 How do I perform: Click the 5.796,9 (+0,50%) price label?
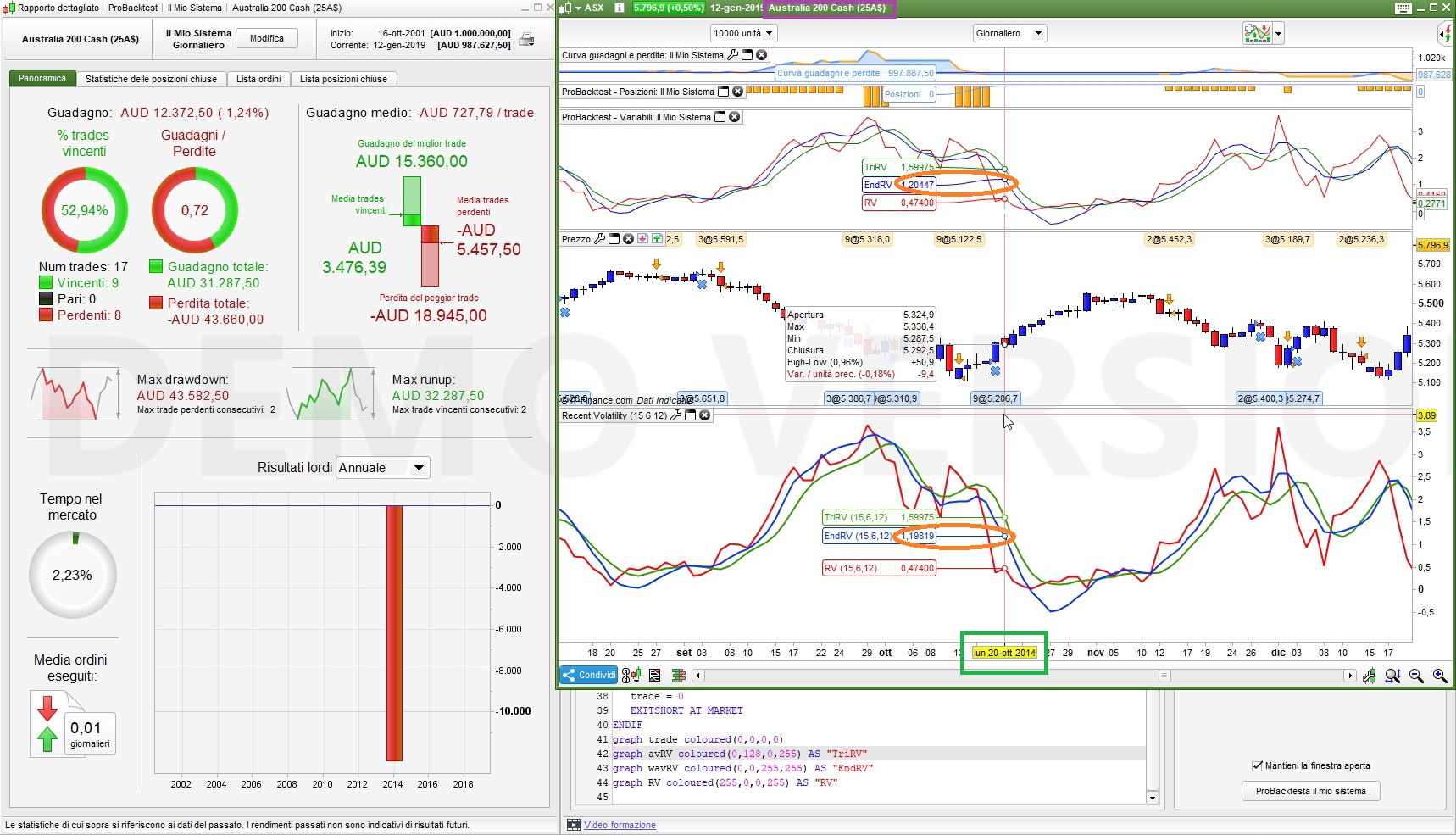click(668, 8)
